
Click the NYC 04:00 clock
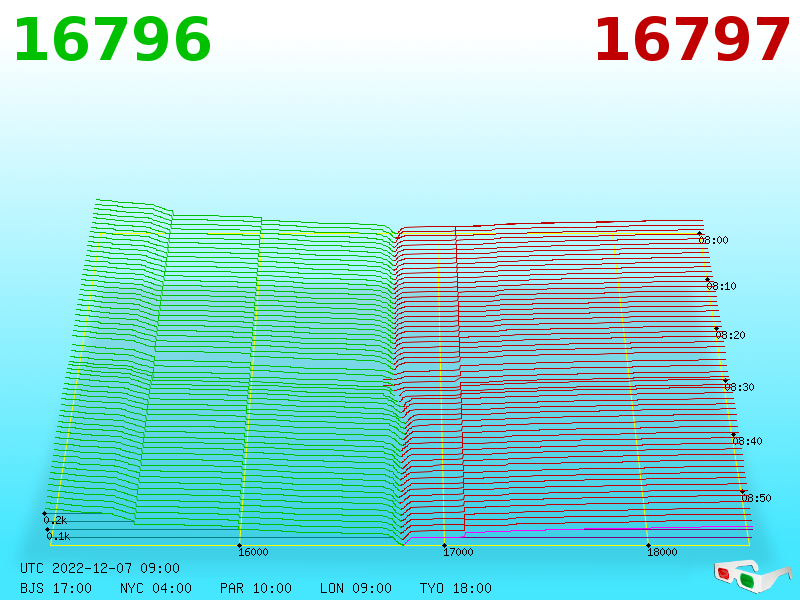(x=156, y=588)
